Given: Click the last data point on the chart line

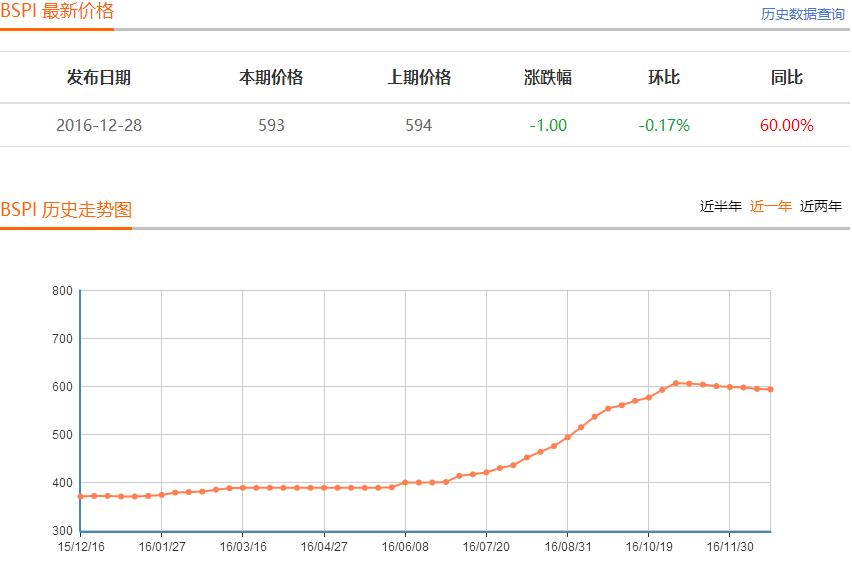Looking at the screenshot, I should click(x=770, y=389).
